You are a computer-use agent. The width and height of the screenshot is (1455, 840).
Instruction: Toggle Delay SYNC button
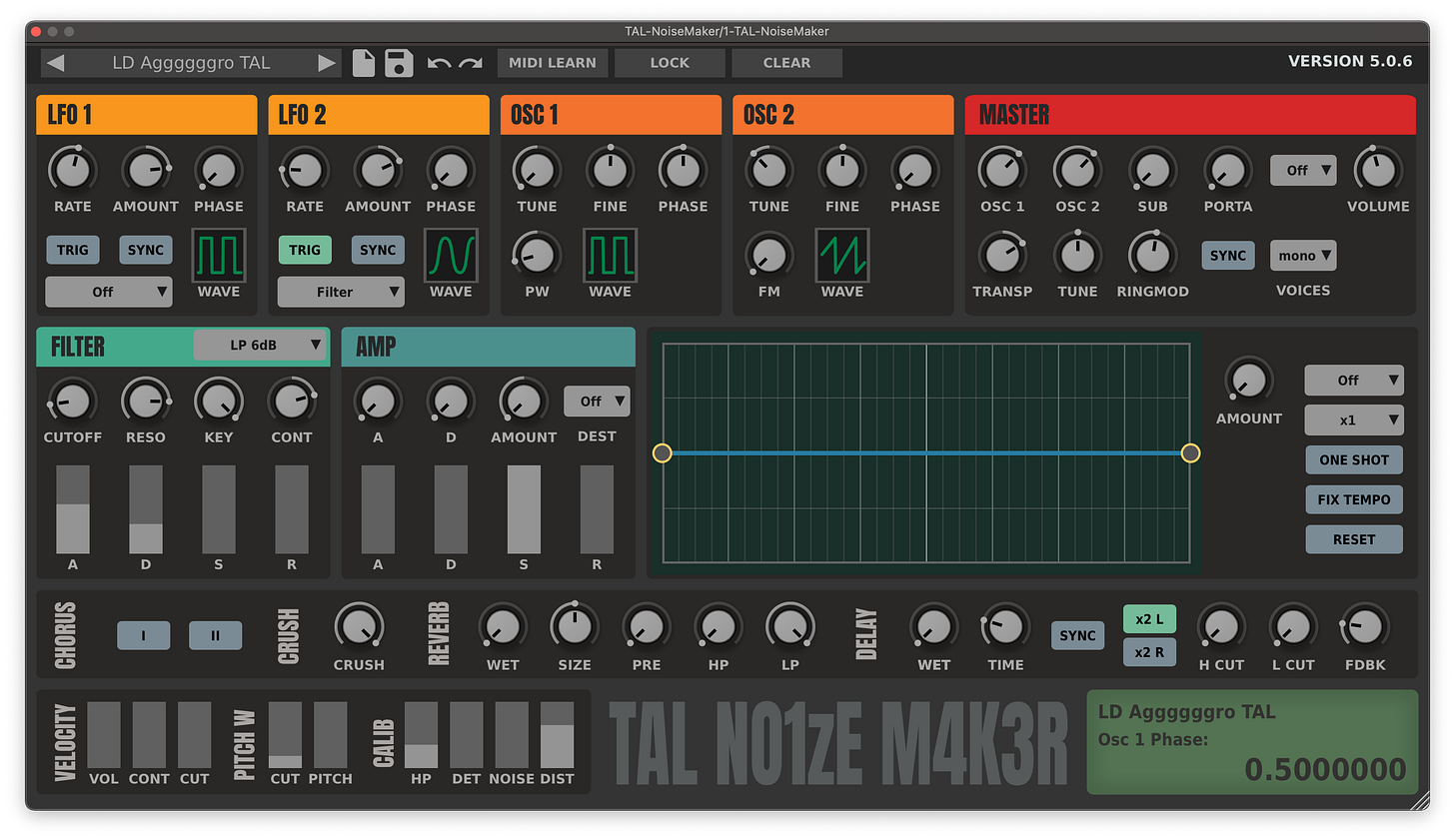click(1077, 635)
